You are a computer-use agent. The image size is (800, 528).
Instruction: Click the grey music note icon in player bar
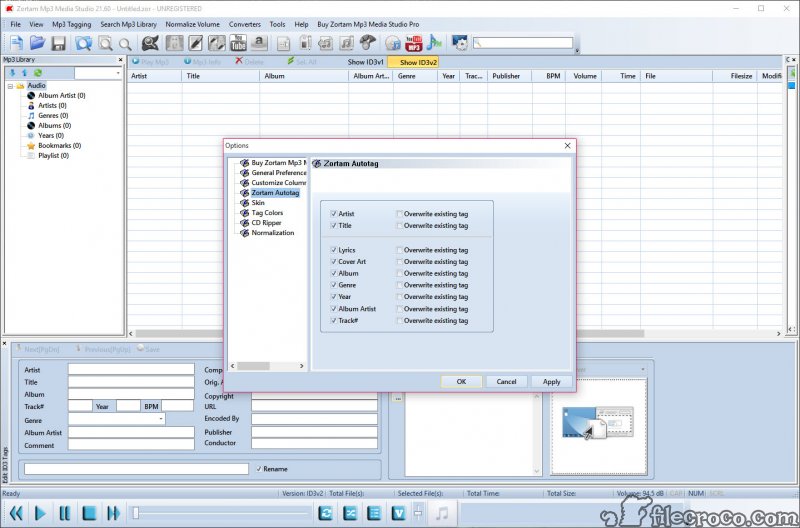click(442, 513)
